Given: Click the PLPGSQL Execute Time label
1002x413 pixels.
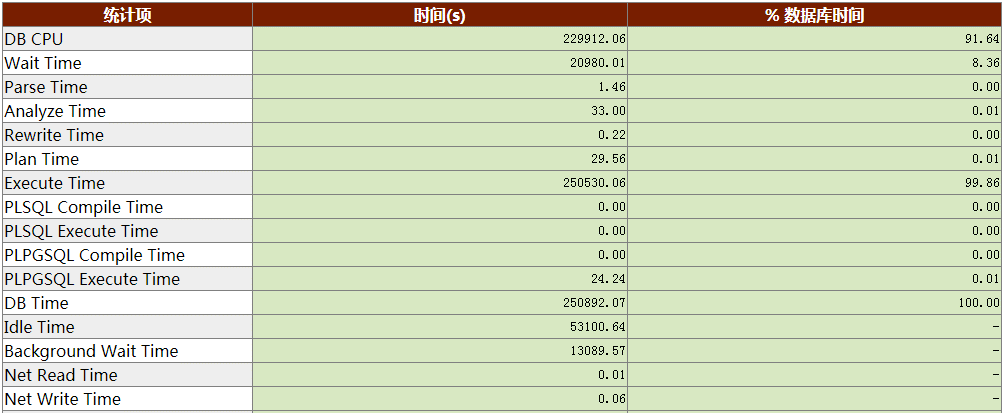Looking at the screenshot, I should (x=92, y=279).
